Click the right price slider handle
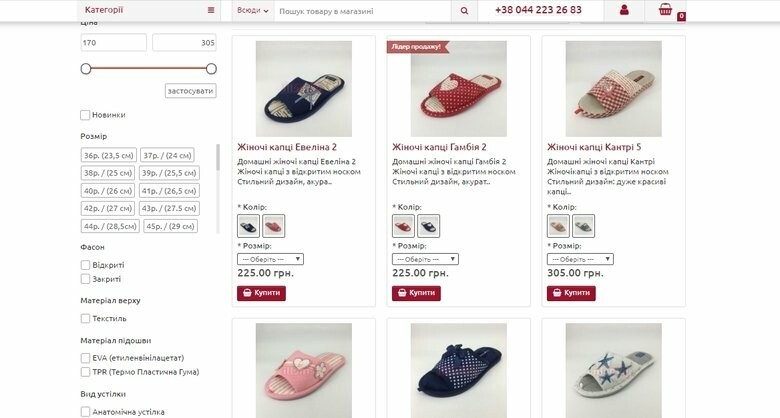 [211, 68]
